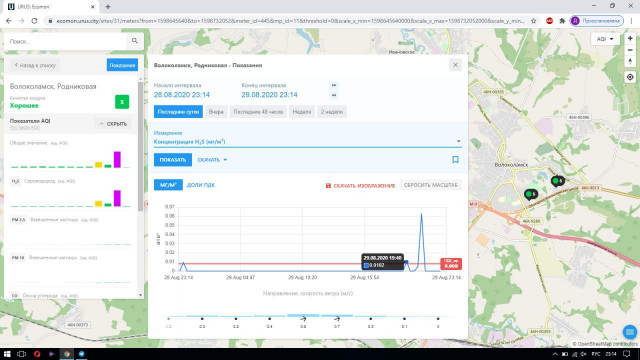Bookmark the current chart view
The image size is (640, 360).
456,160
